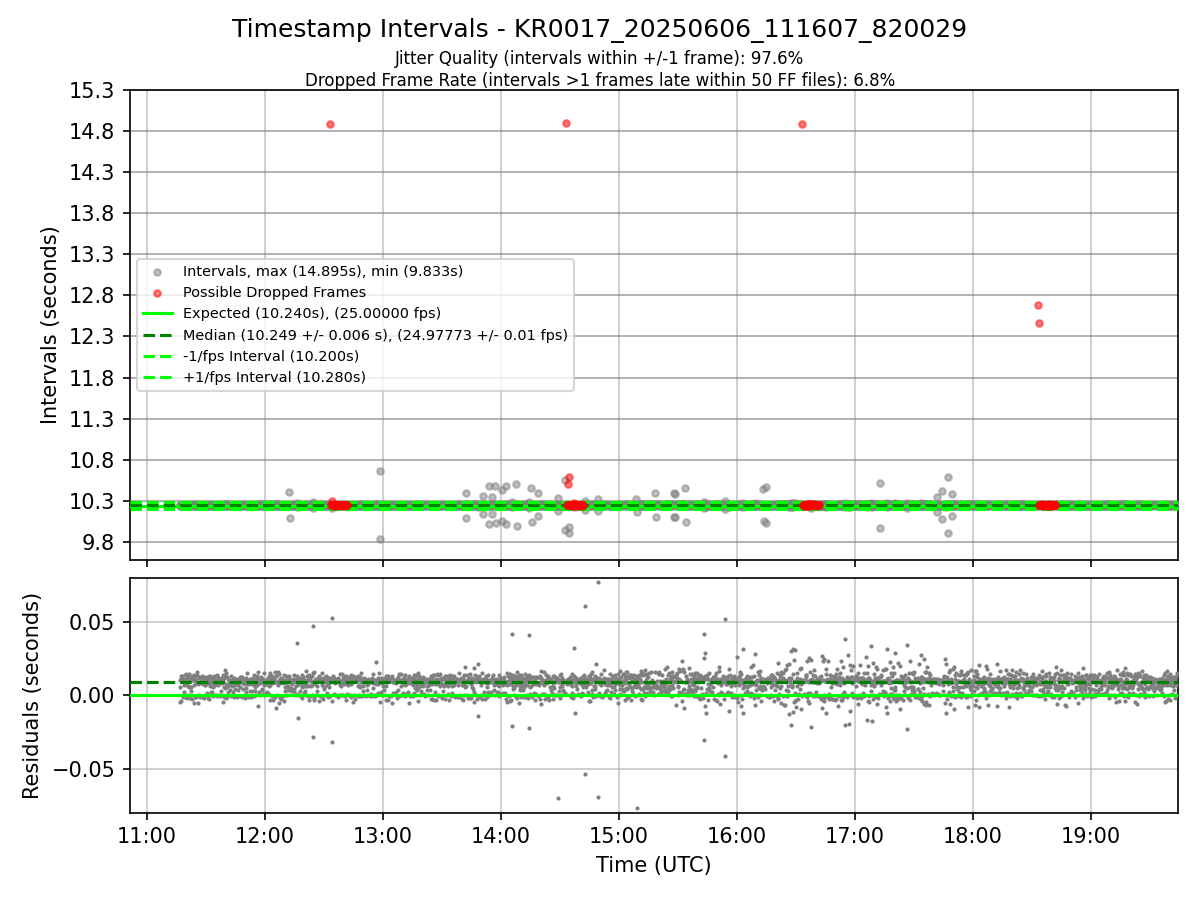Click the gray point at 9.8s near 13:00
The image size is (1200, 900).
point(380,539)
